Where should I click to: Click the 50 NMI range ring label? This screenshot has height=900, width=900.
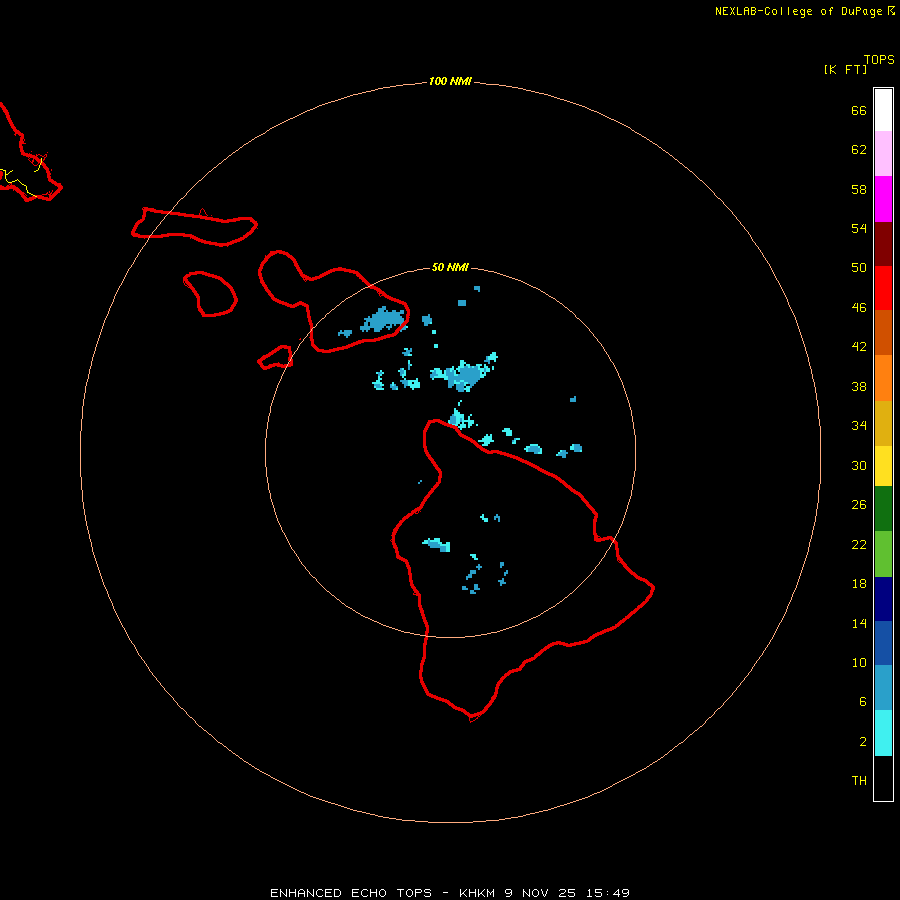[450, 267]
